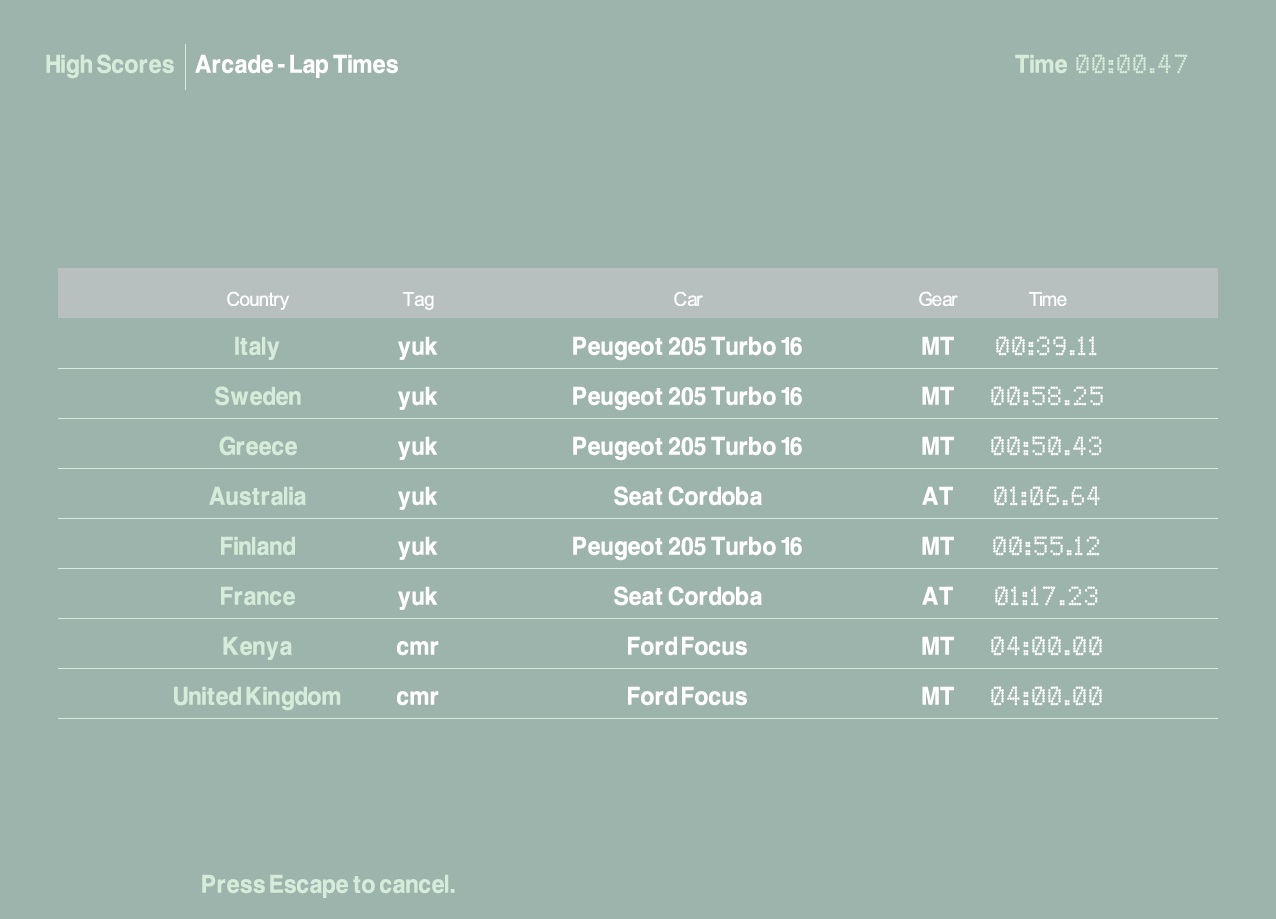This screenshot has height=919, width=1276.
Task: Click the Tag column header
Action: click(x=418, y=299)
